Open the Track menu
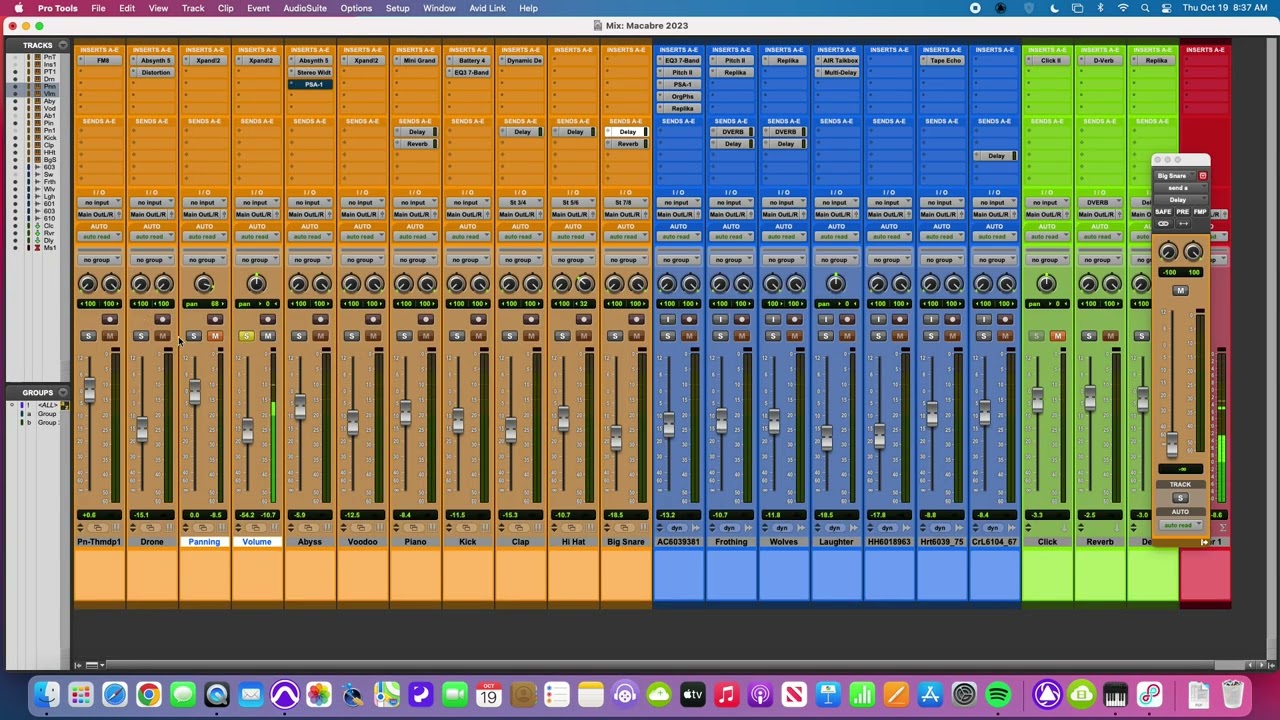Image resolution: width=1280 pixels, height=720 pixels. click(x=193, y=8)
